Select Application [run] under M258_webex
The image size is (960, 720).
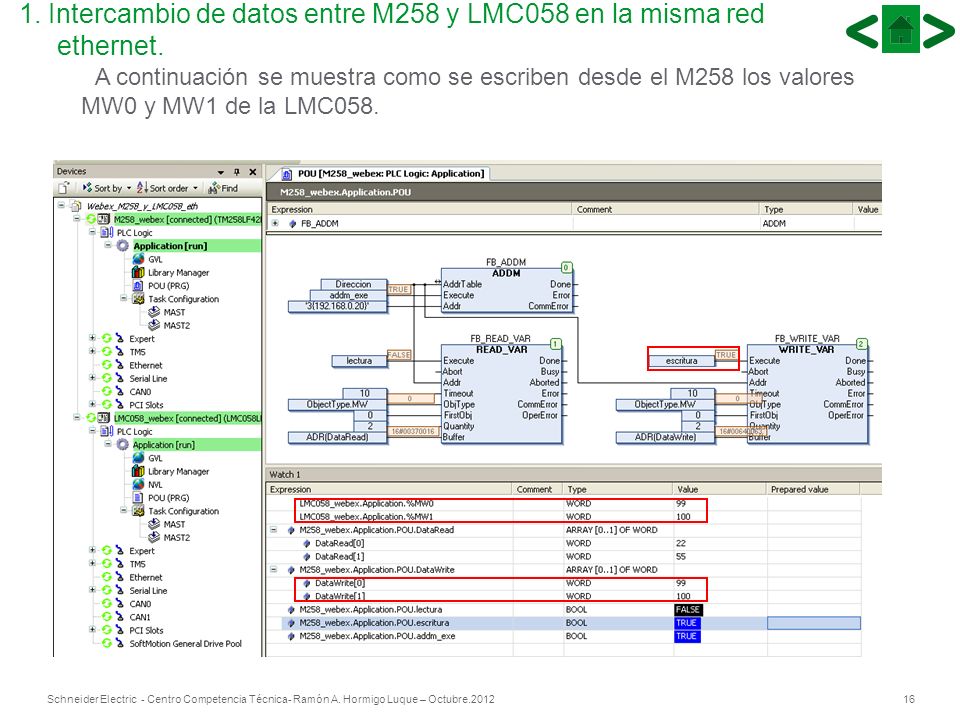point(170,246)
